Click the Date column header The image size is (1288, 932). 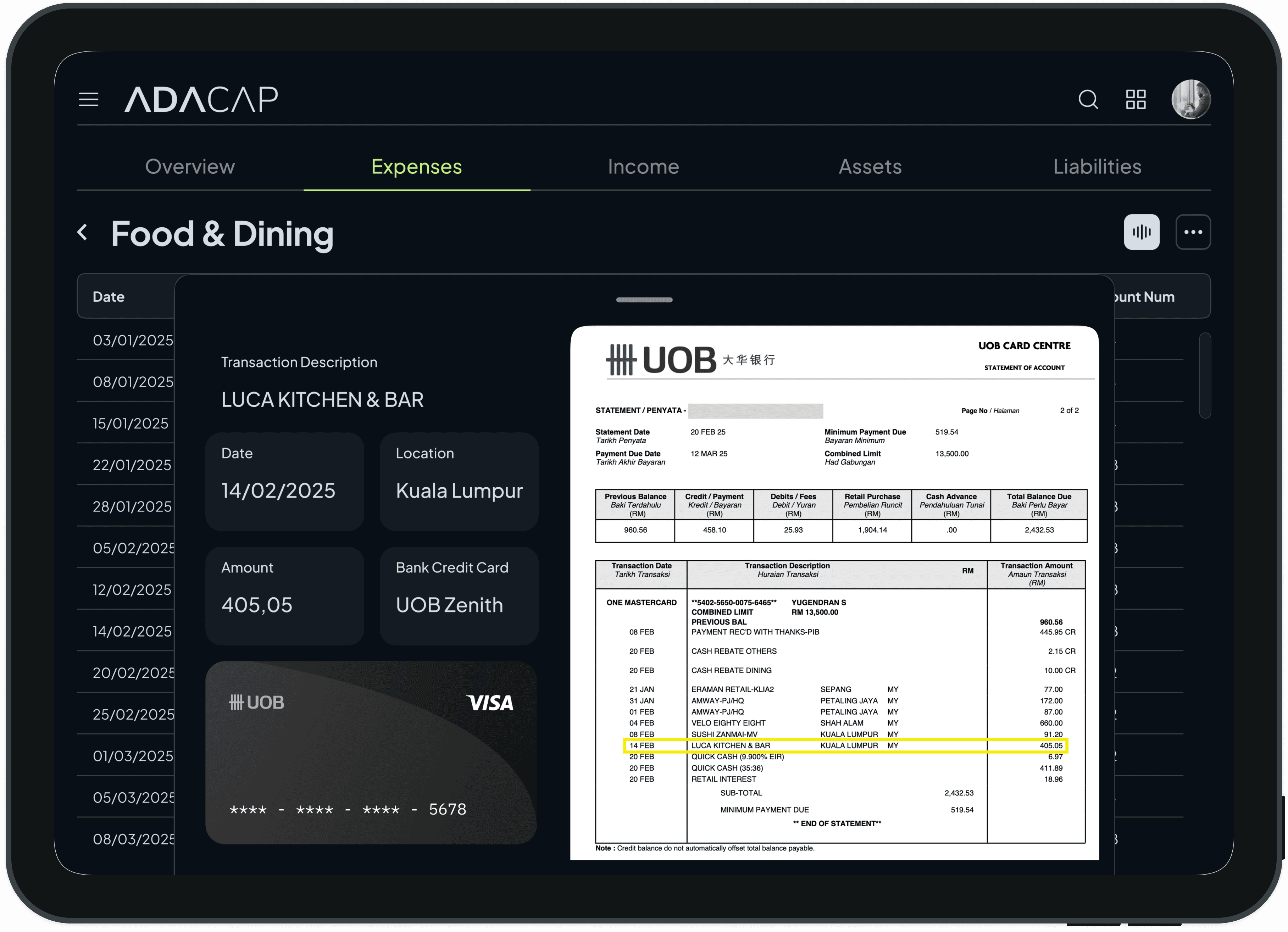point(109,296)
